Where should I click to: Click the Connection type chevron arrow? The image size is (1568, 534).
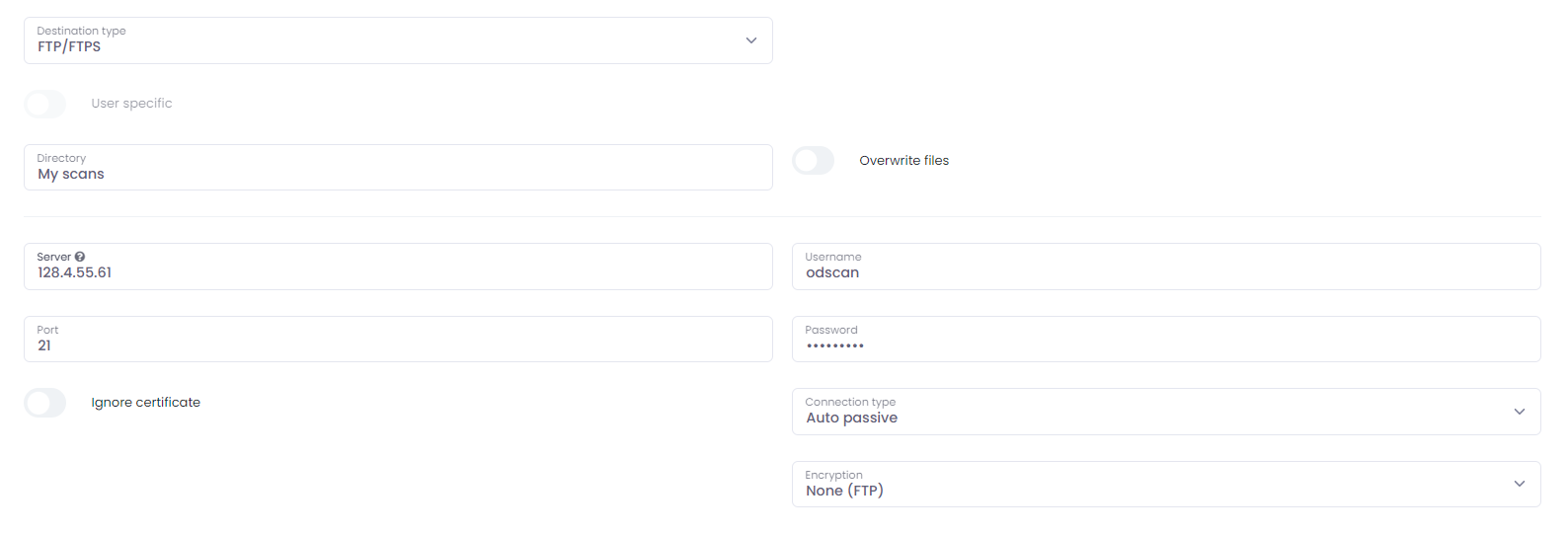[1520, 412]
